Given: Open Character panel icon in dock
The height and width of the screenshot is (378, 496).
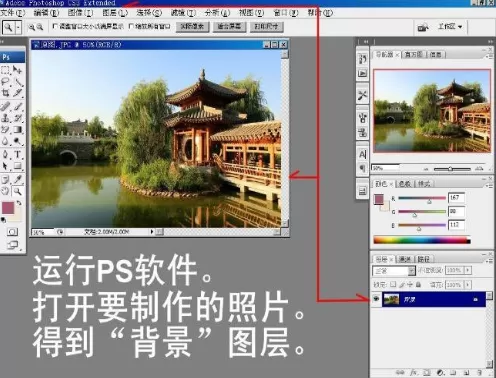Looking at the screenshot, I should tap(362, 154).
